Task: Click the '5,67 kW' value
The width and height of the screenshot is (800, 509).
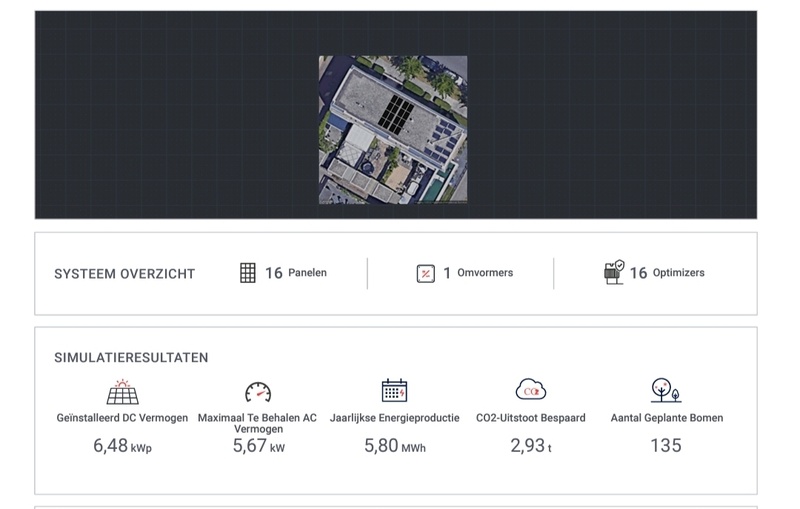Action: [259, 446]
